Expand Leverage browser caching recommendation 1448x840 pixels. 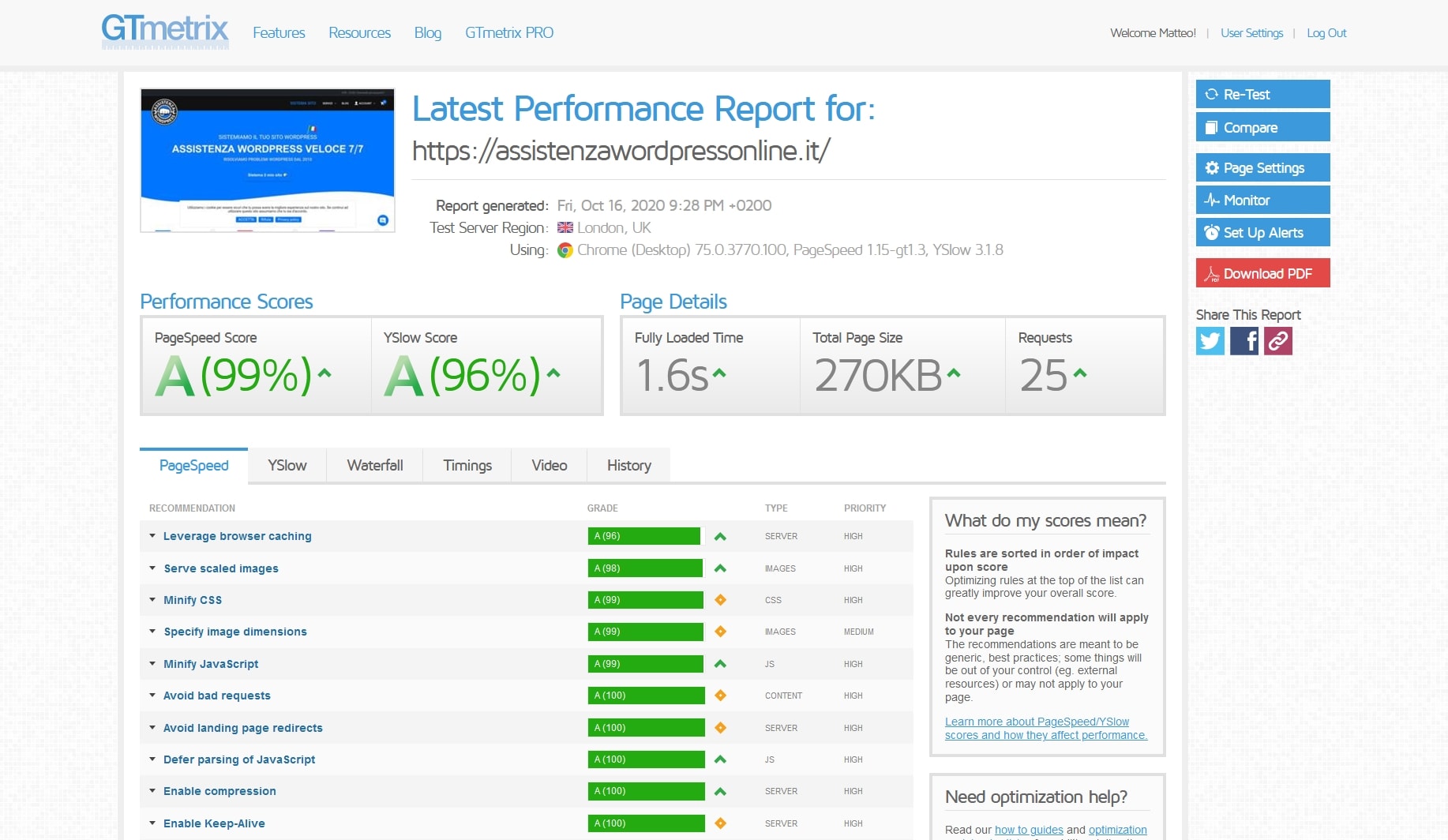[x=237, y=536]
